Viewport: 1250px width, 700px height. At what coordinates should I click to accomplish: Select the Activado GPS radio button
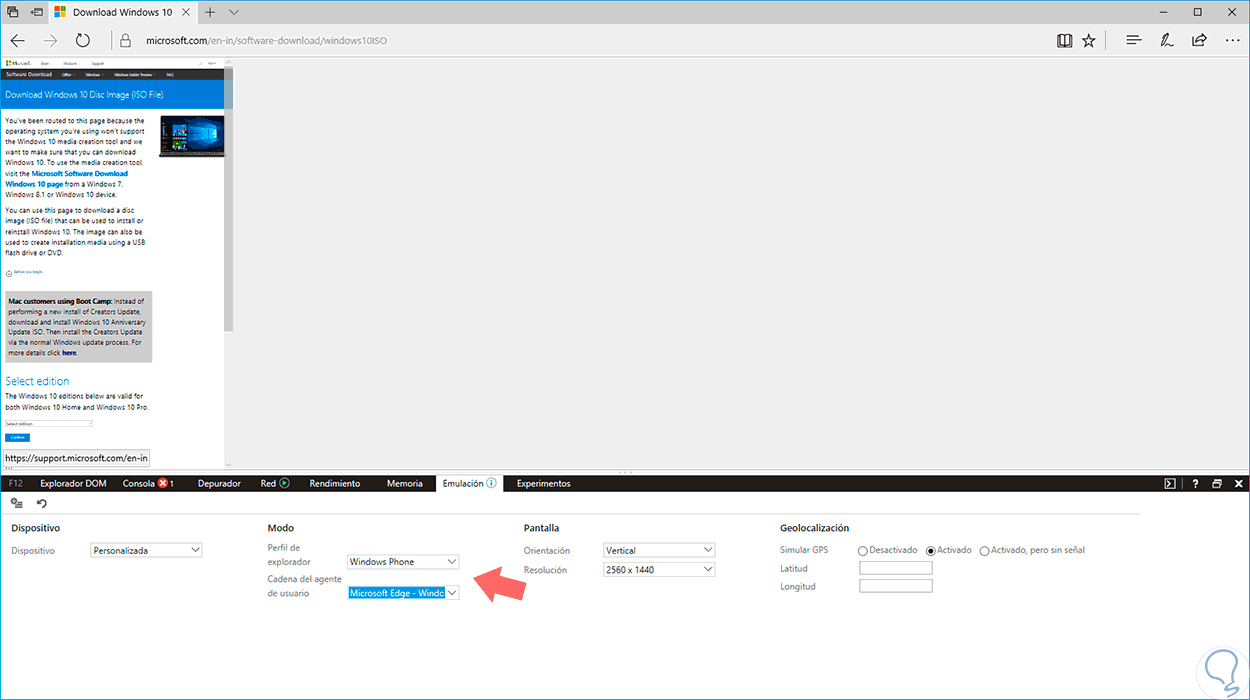[x=931, y=550]
